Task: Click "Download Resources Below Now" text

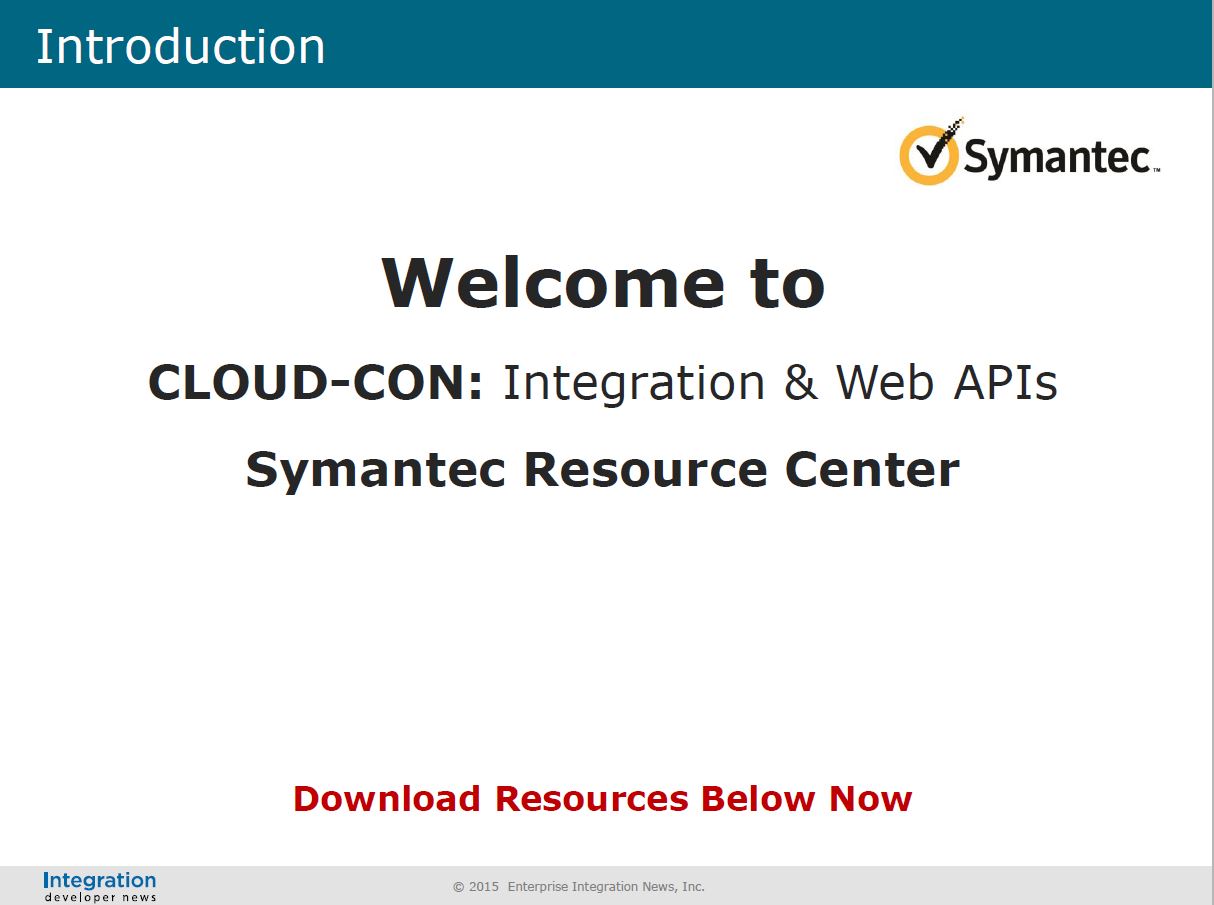Action: [x=603, y=799]
